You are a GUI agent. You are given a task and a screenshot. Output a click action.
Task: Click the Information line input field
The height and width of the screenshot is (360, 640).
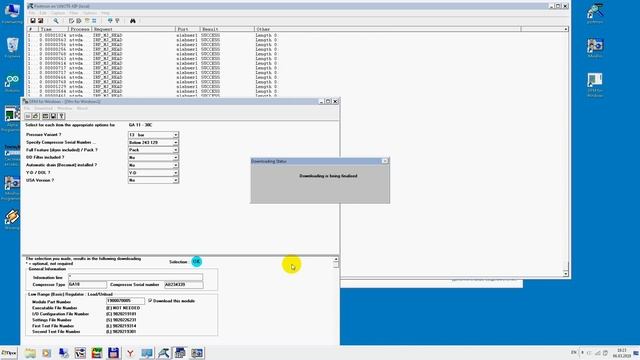(136, 277)
